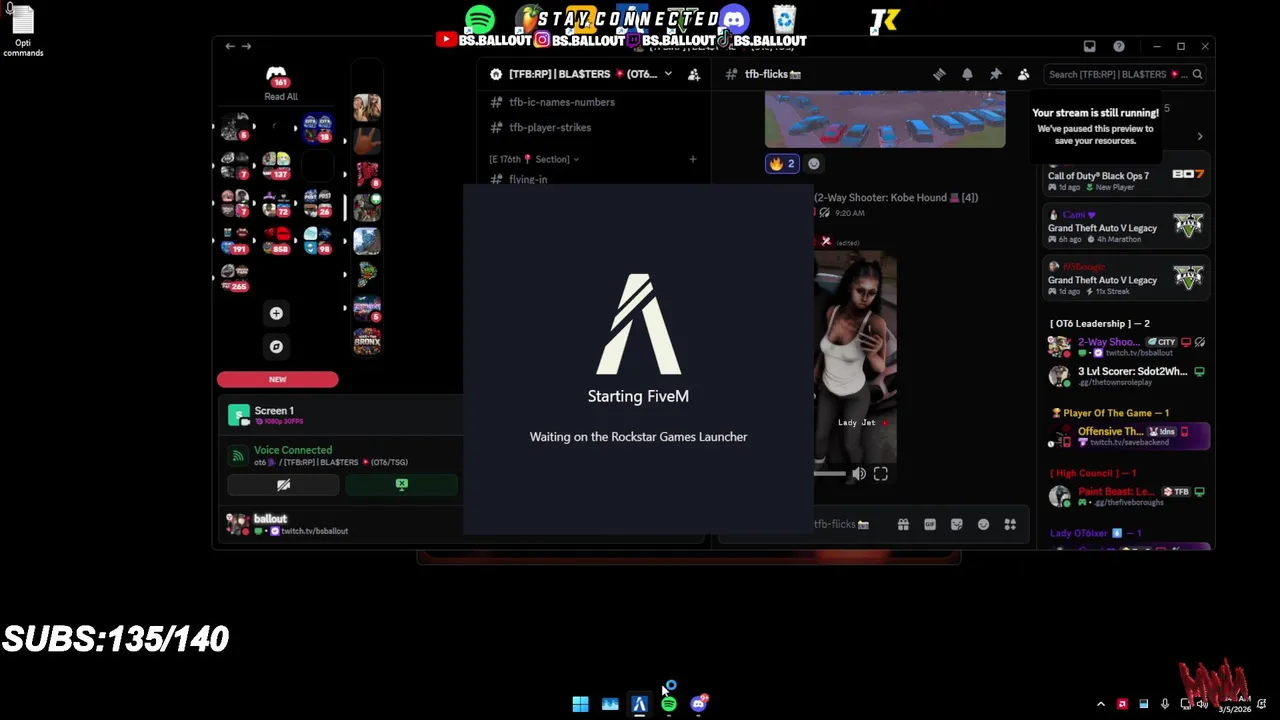The image size is (1280, 720).
Task: Click the red NEW mentions pill
Action: 277,379
